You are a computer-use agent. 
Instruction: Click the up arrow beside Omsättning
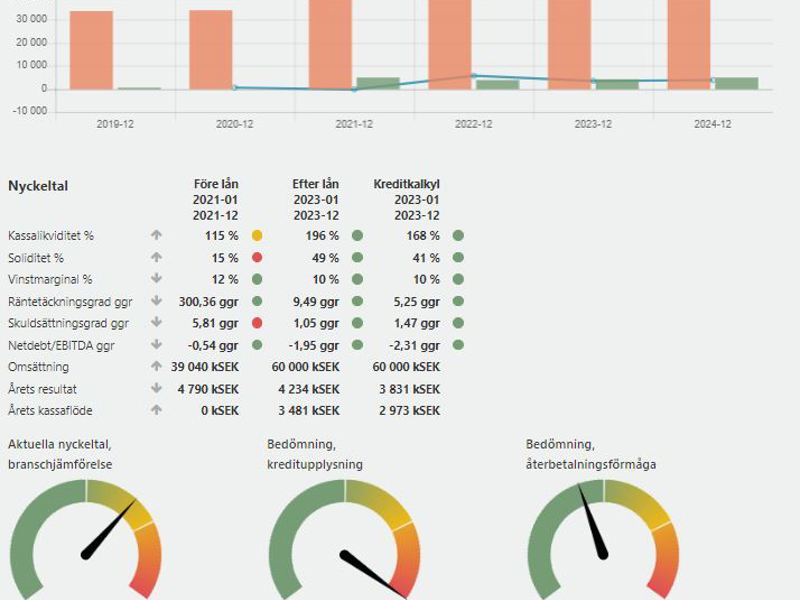(x=156, y=367)
